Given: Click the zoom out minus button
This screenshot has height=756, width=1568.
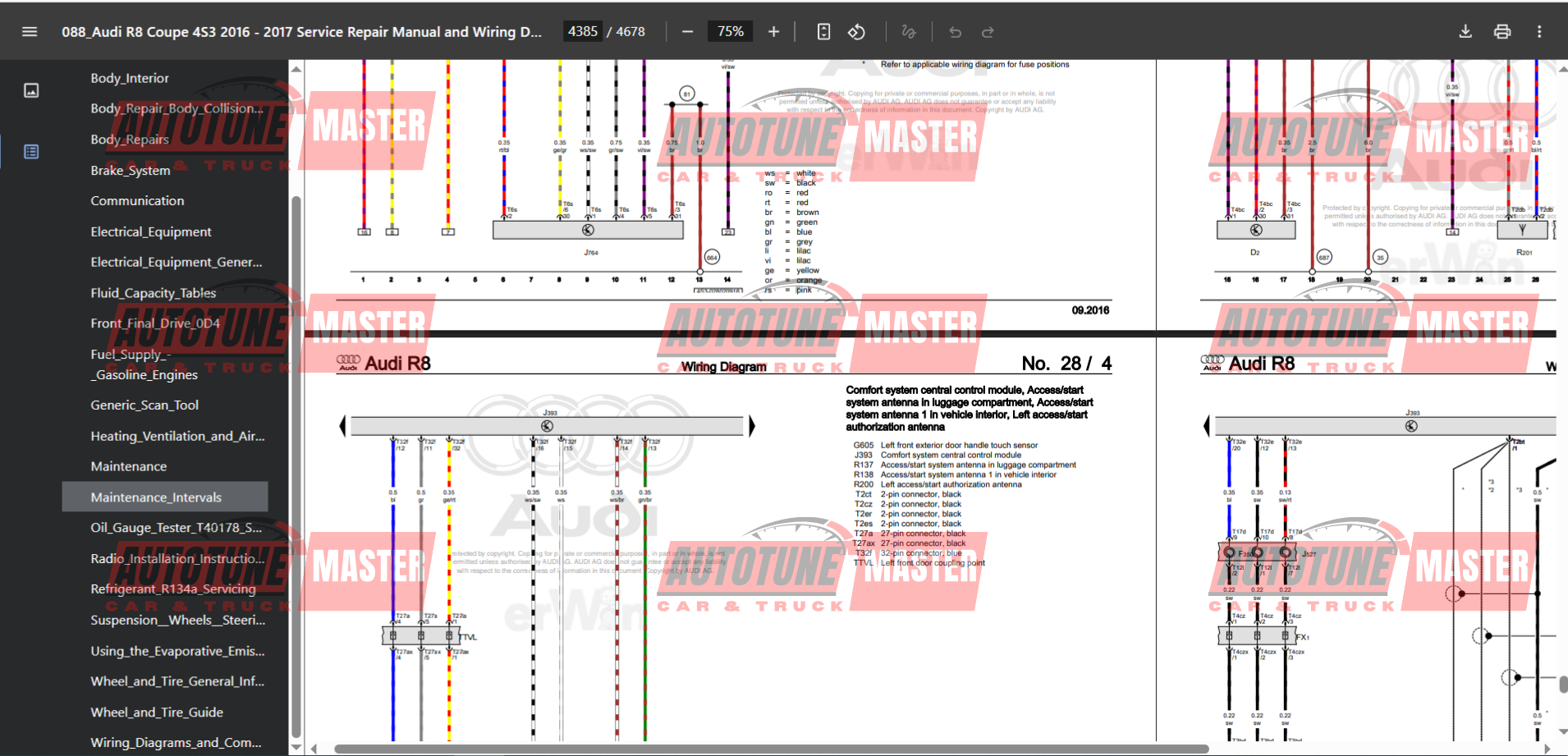Looking at the screenshot, I should (x=688, y=32).
